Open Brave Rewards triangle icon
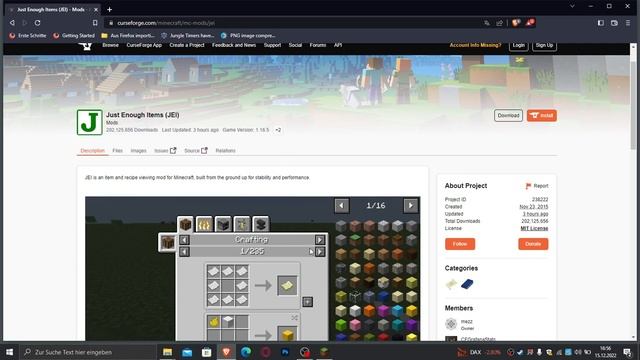 pyautogui.click(x=530, y=23)
